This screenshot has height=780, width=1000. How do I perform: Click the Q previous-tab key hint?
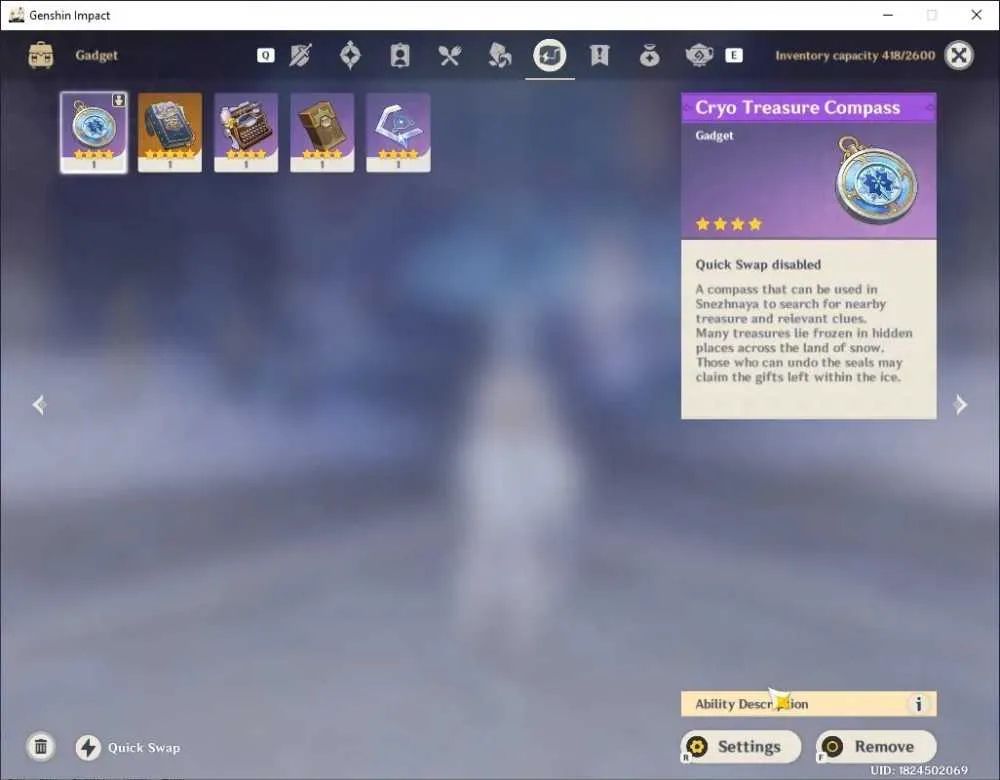265,55
